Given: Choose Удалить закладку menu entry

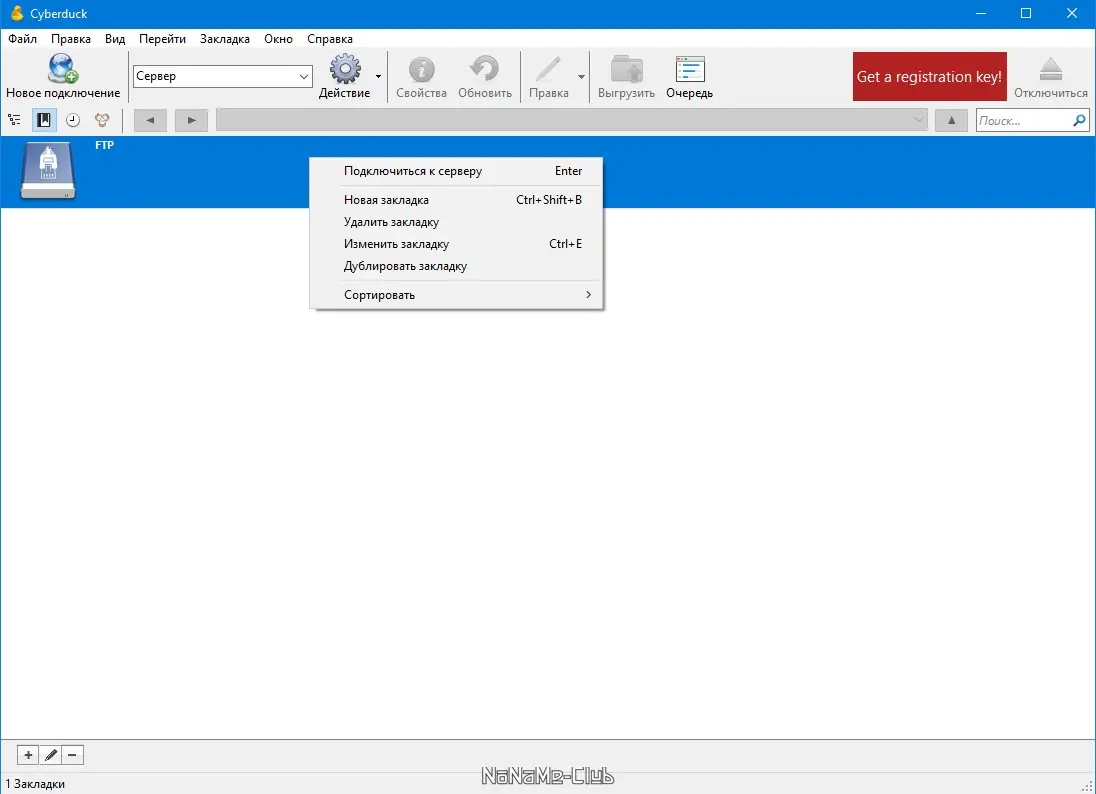Looking at the screenshot, I should click(456, 222).
